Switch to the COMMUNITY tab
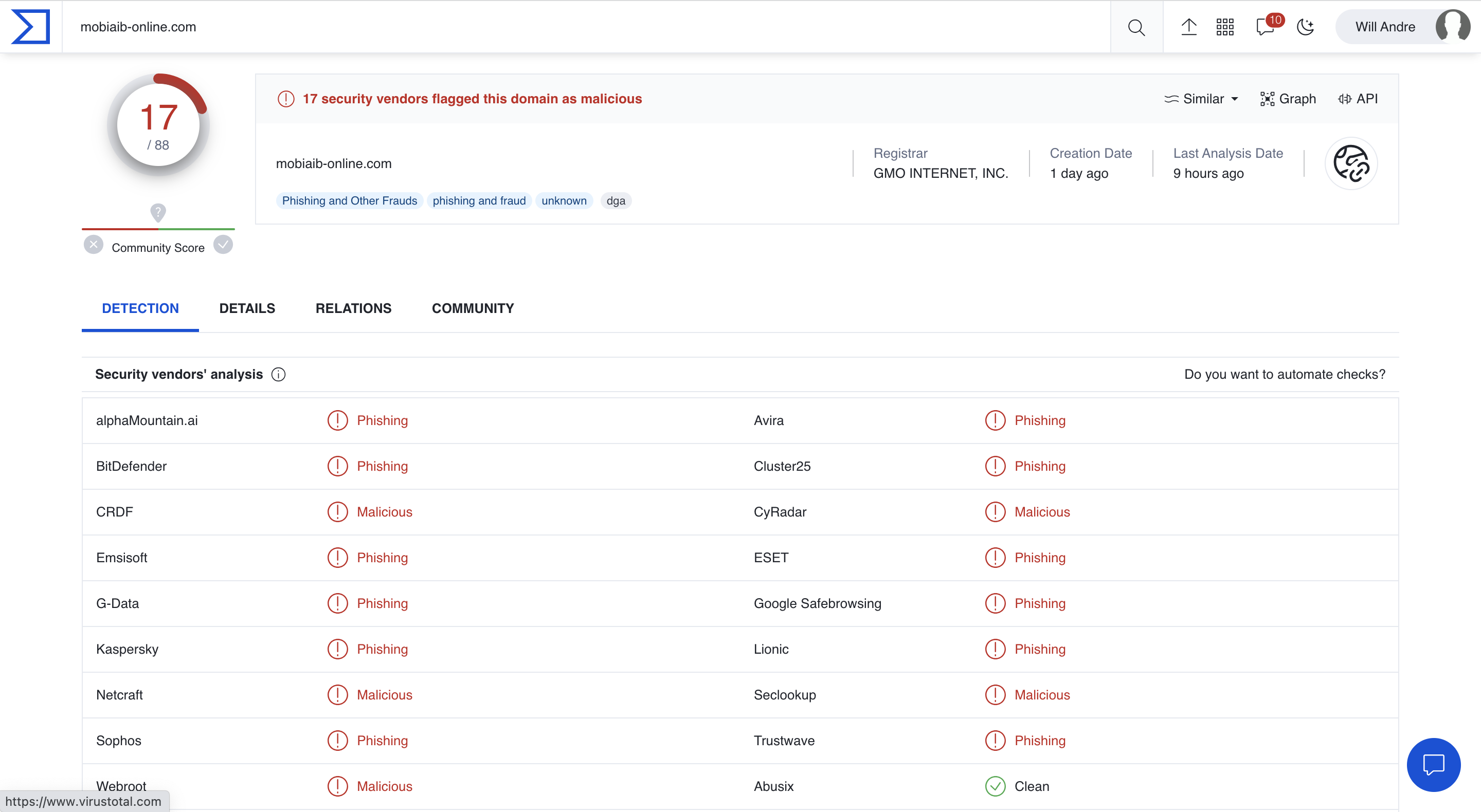1481x812 pixels. click(473, 308)
